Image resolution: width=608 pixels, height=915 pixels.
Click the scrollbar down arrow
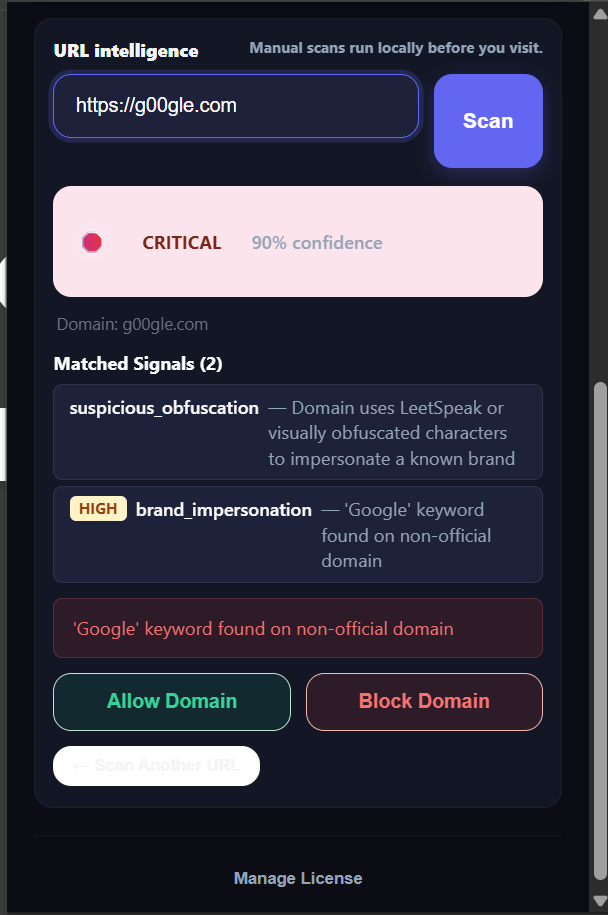click(x=600, y=900)
